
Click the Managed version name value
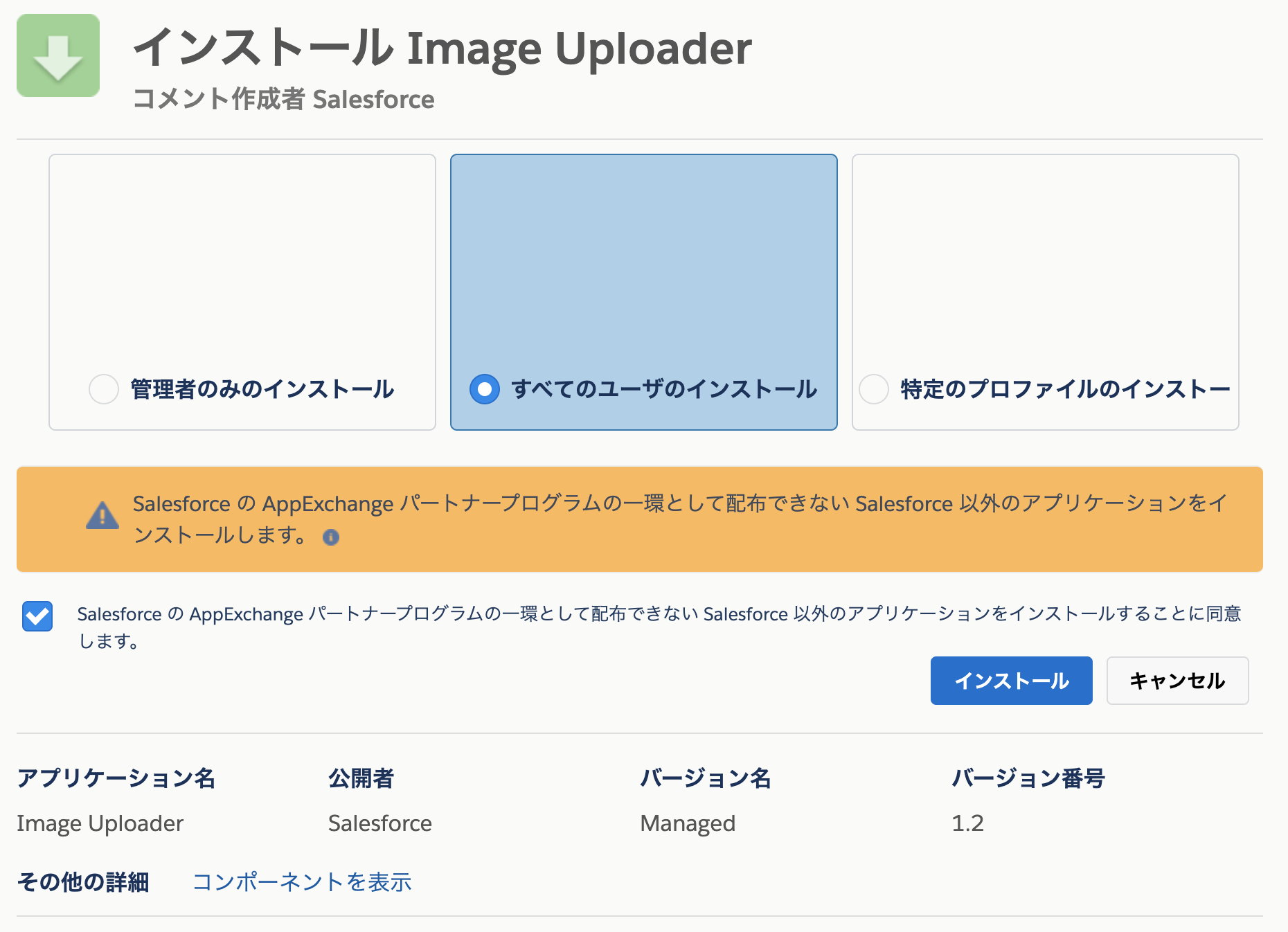tap(688, 823)
